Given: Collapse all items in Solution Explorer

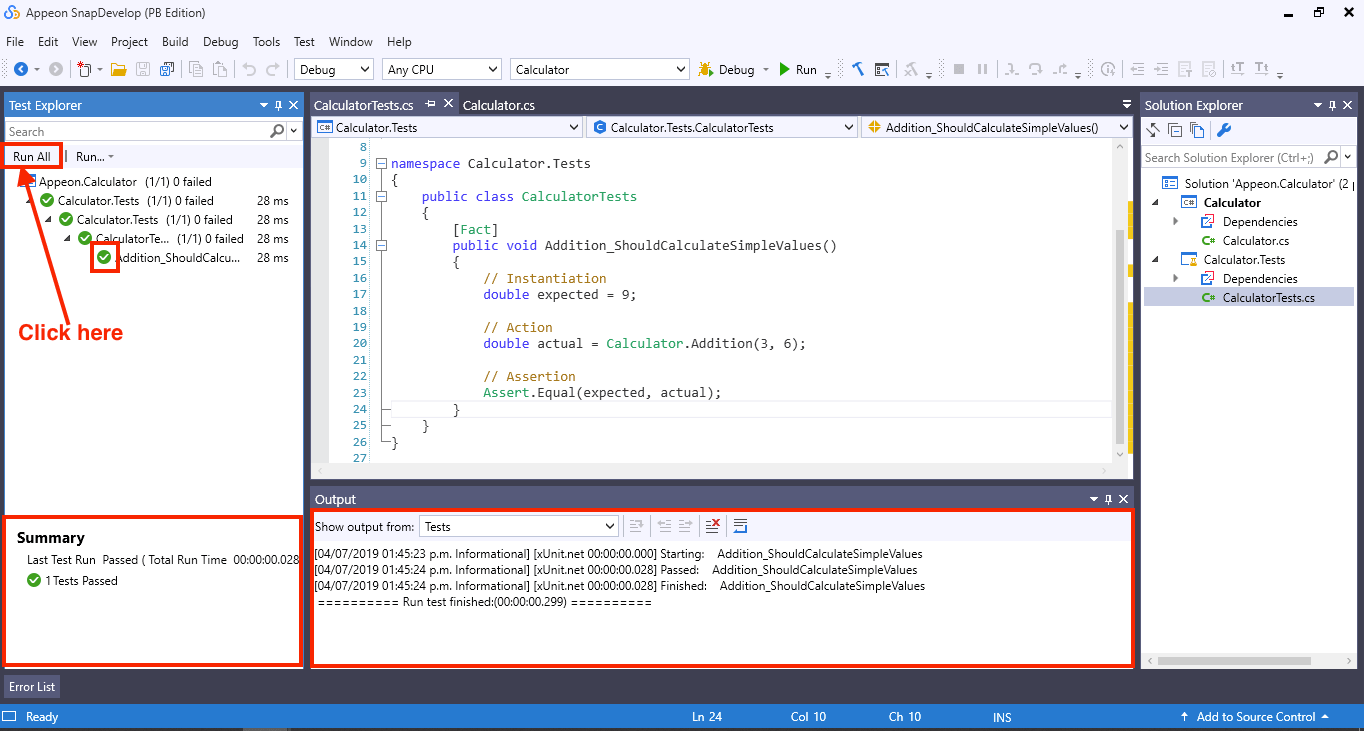Looking at the screenshot, I should click(1175, 131).
